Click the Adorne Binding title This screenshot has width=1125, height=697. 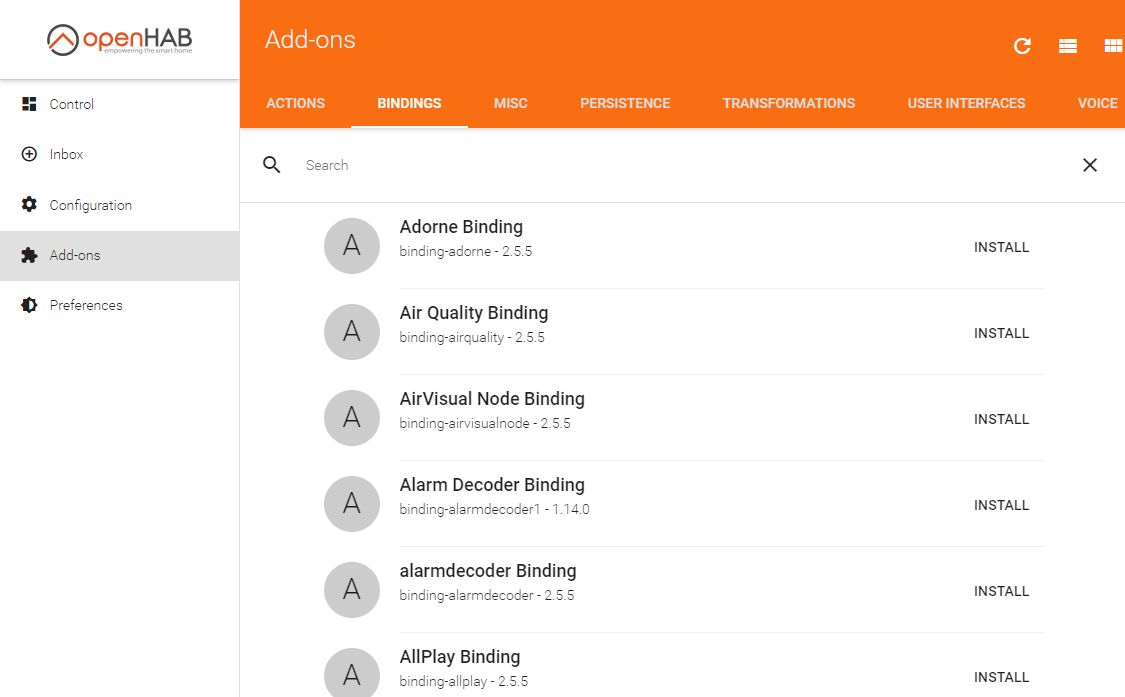461,227
